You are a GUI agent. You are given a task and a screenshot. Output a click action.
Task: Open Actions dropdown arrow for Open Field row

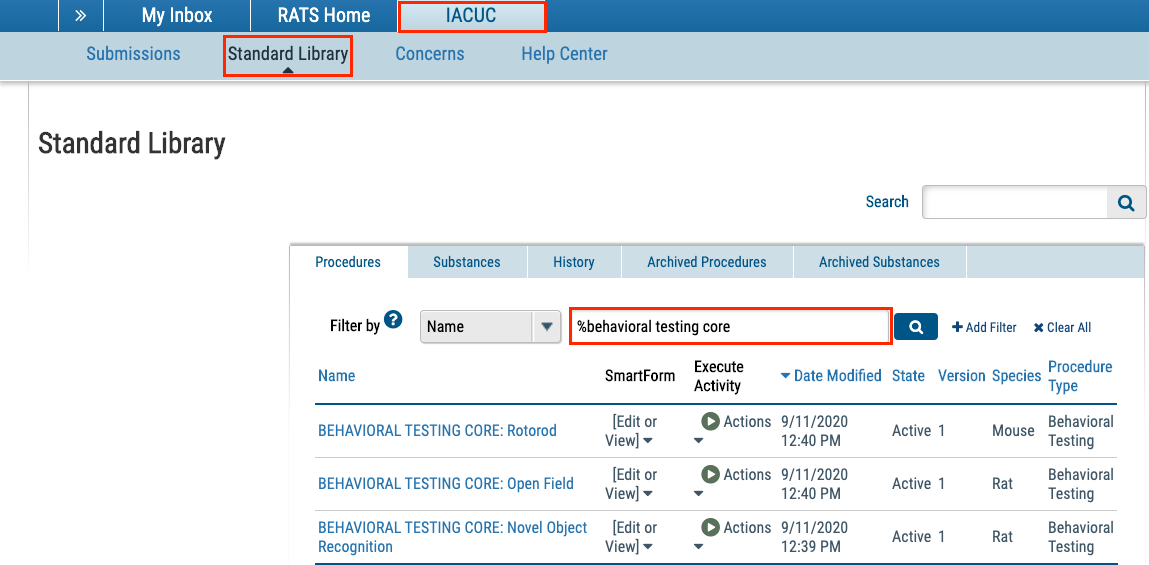pyautogui.click(x=698, y=494)
